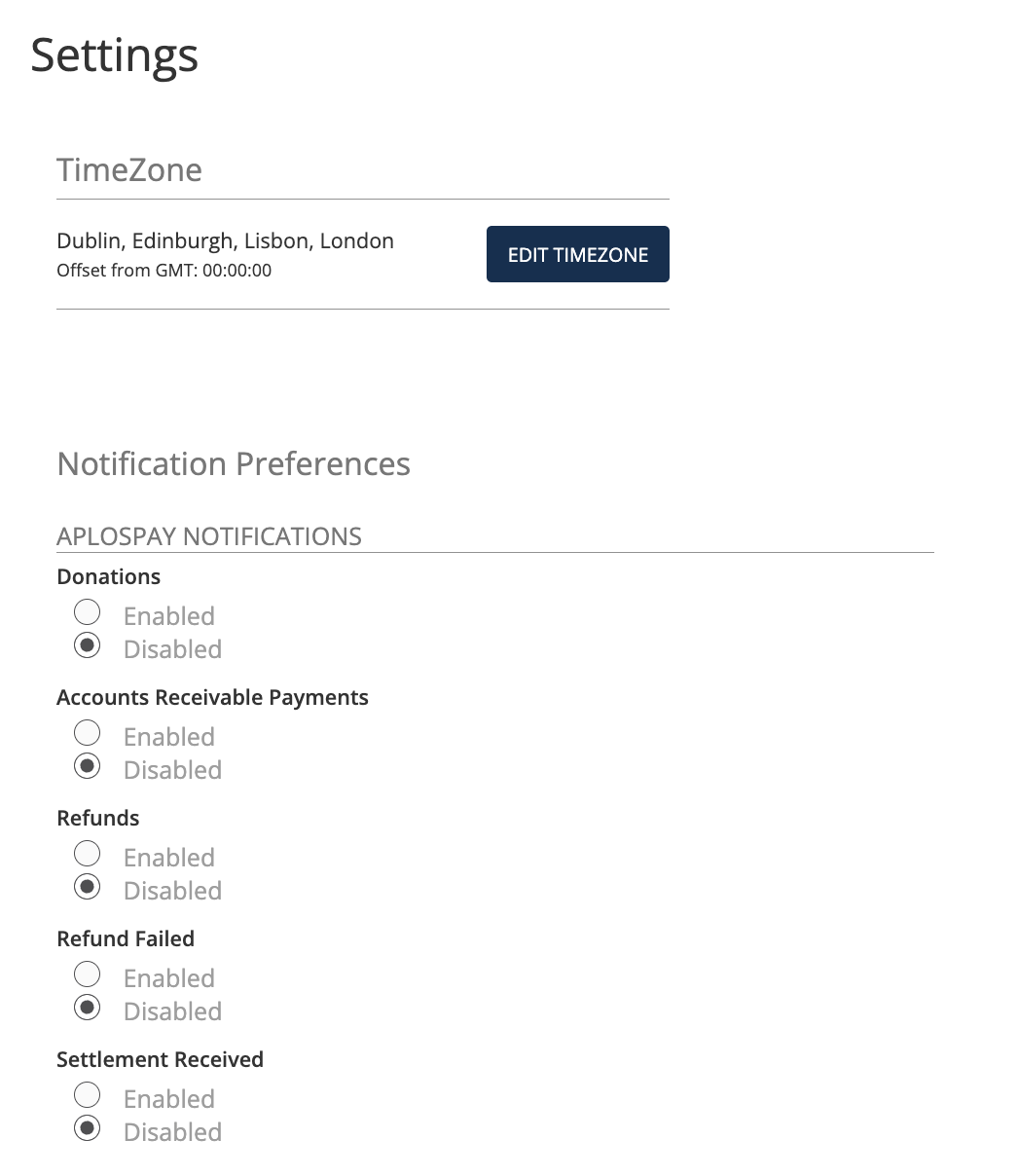Click the EDIT TIMEZONE button
This screenshot has height=1176, width=1018.
coord(577,254)
